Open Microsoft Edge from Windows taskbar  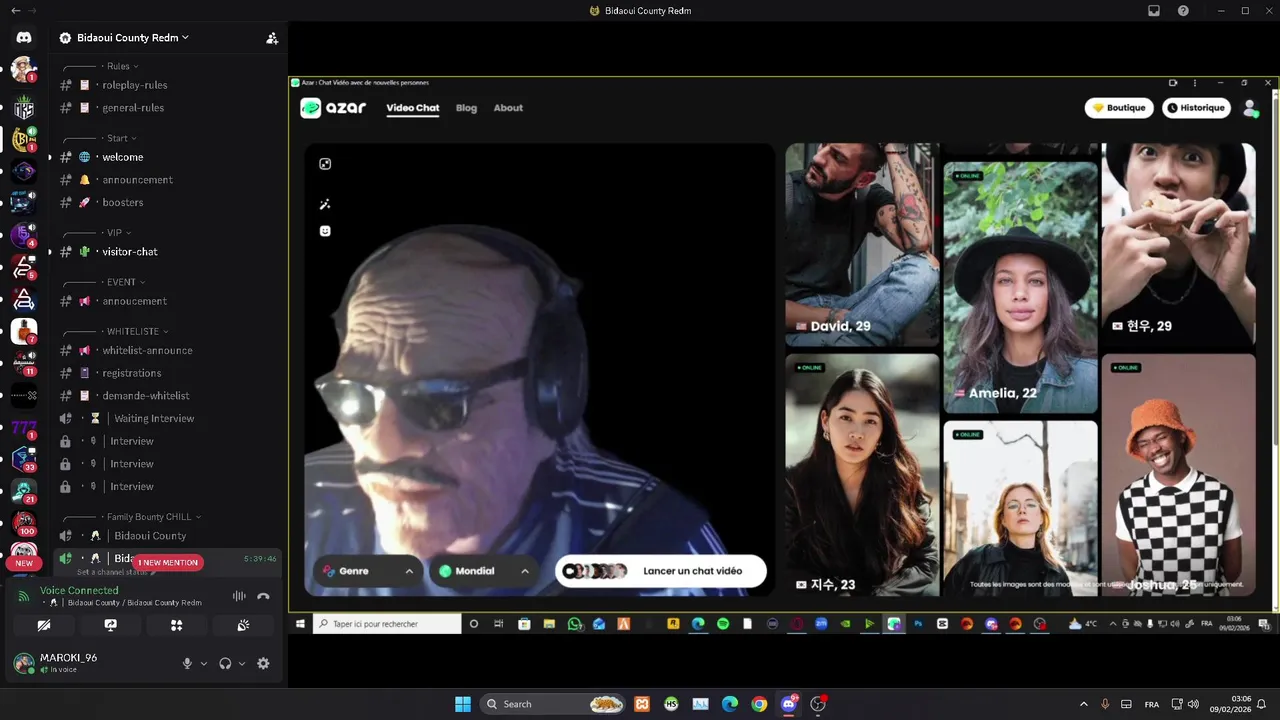(x=730, y=704)
